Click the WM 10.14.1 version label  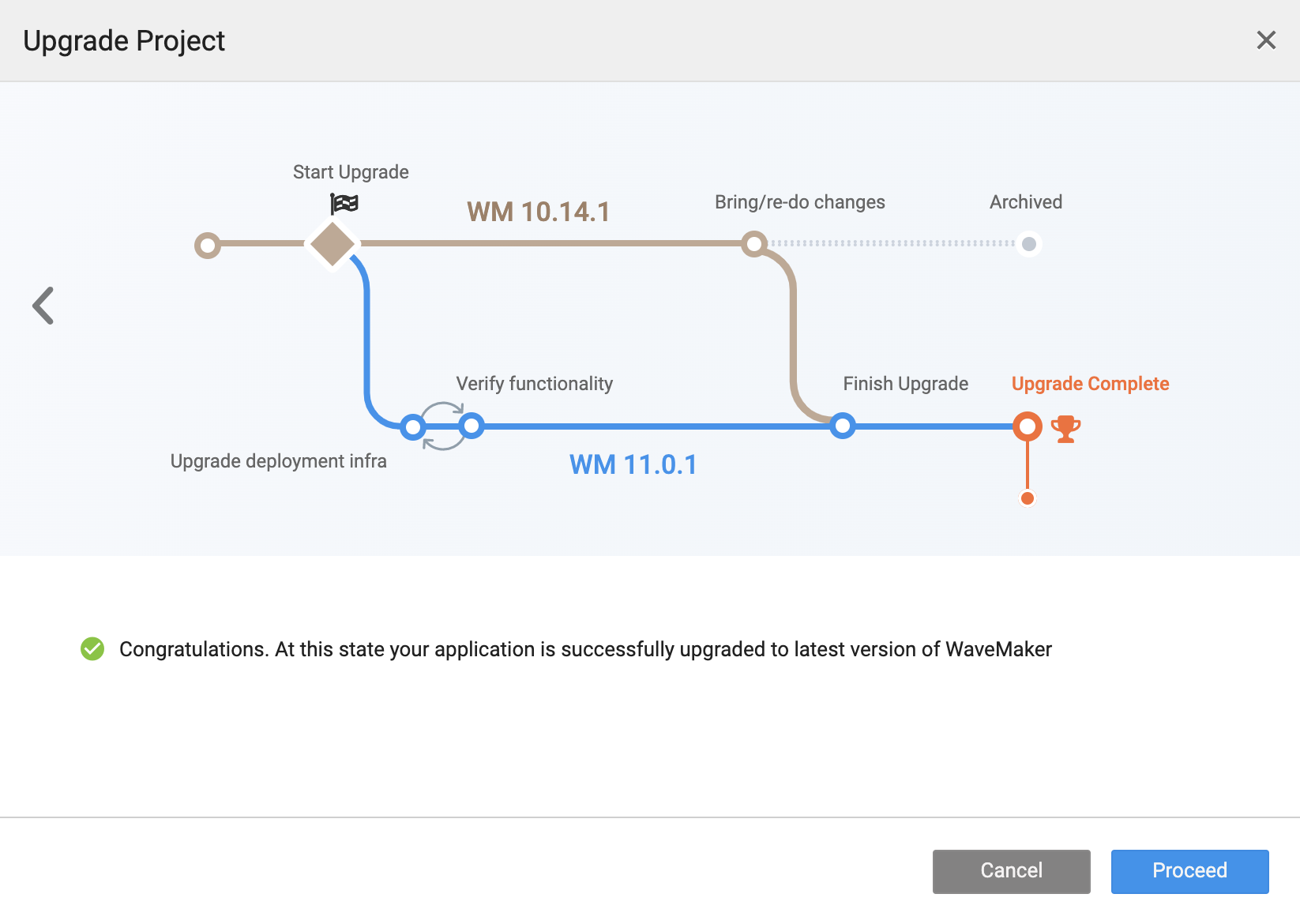(538, 212)
